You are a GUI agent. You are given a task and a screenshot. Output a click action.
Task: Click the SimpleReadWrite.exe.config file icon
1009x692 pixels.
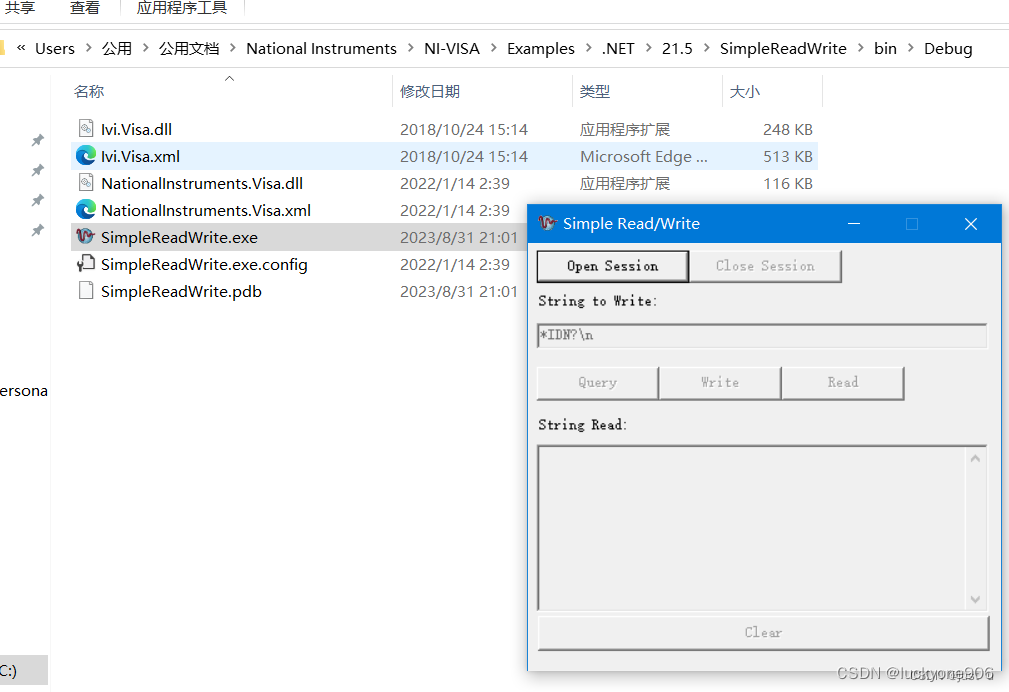86,263
